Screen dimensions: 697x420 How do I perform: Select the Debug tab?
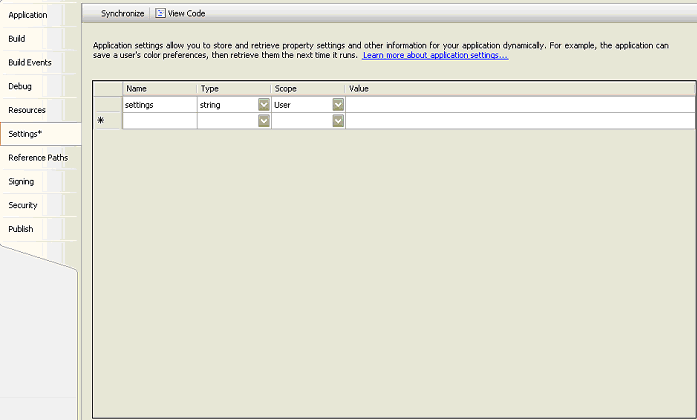(x=20, y=86)
